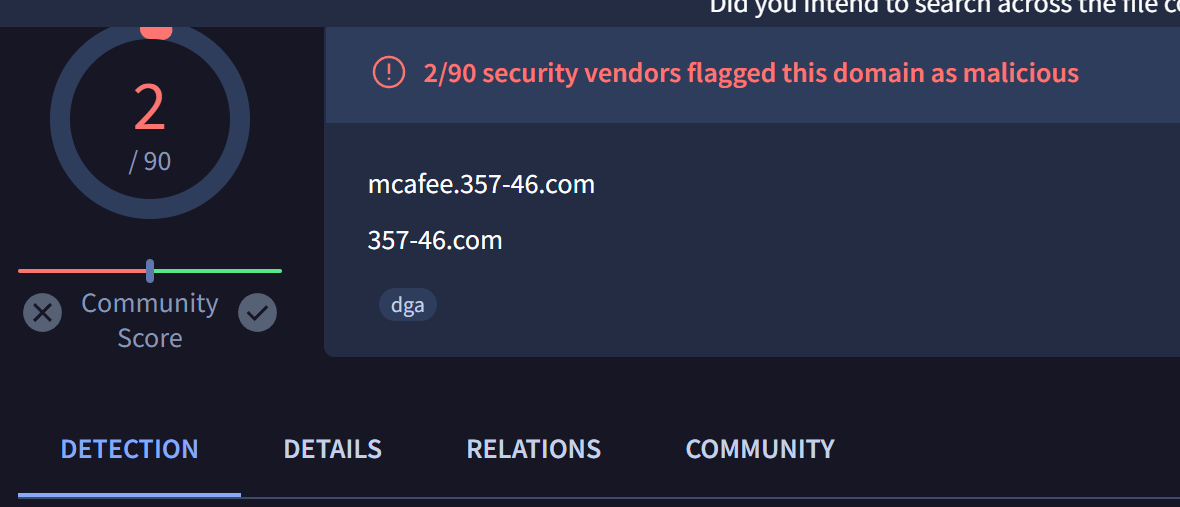Screen dimensions: 1180x507
Task: Click the 'Did you intend to search' prompt
Action: click(944, 6)
